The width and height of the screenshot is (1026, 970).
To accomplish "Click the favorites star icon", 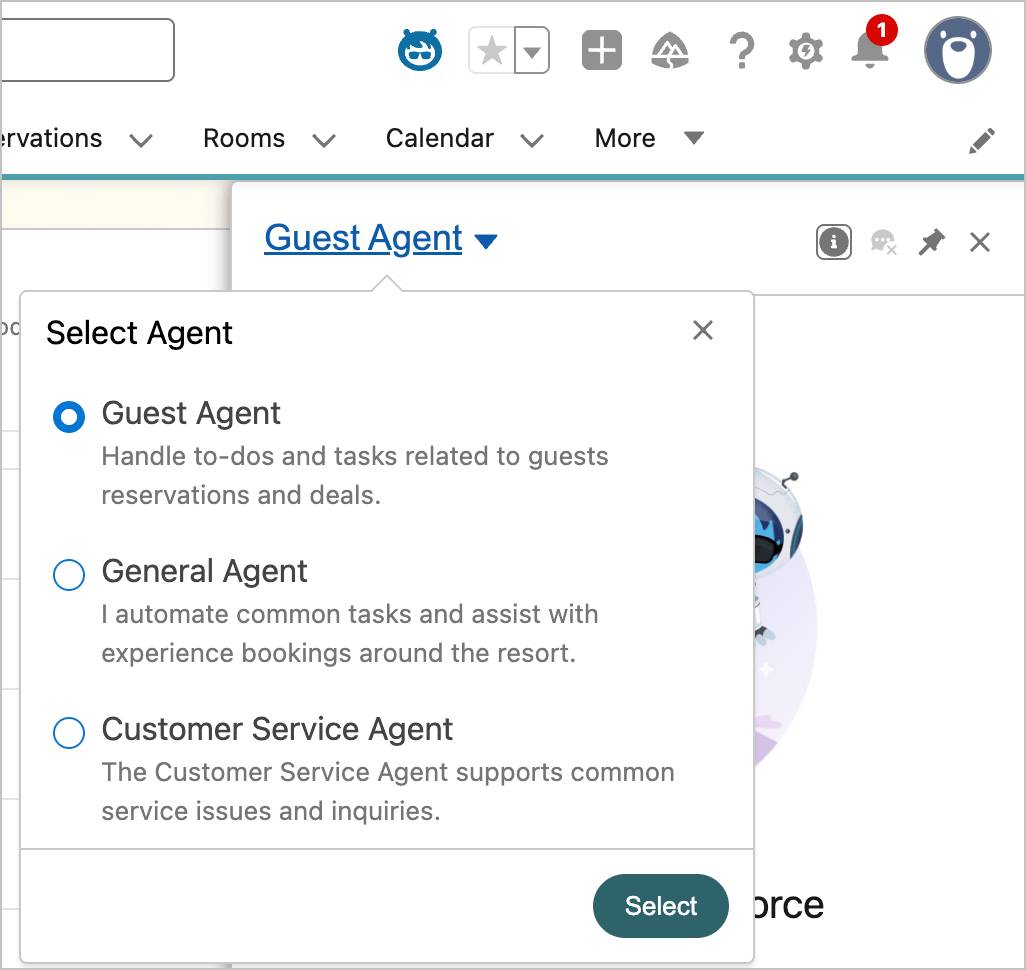I will click(x=491, y=50).
